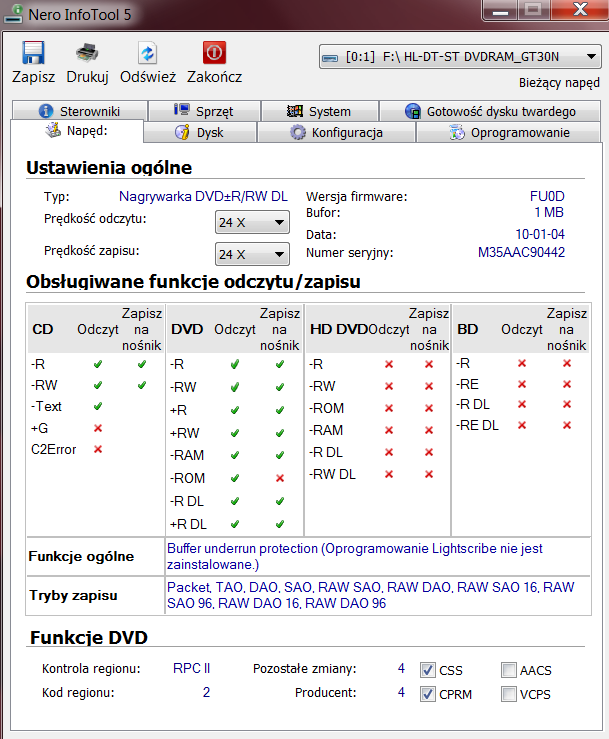This screenshot has height=739, width=609.
Task: Toggle the VCPS checkbox
Action: click(x=509, y=694)
